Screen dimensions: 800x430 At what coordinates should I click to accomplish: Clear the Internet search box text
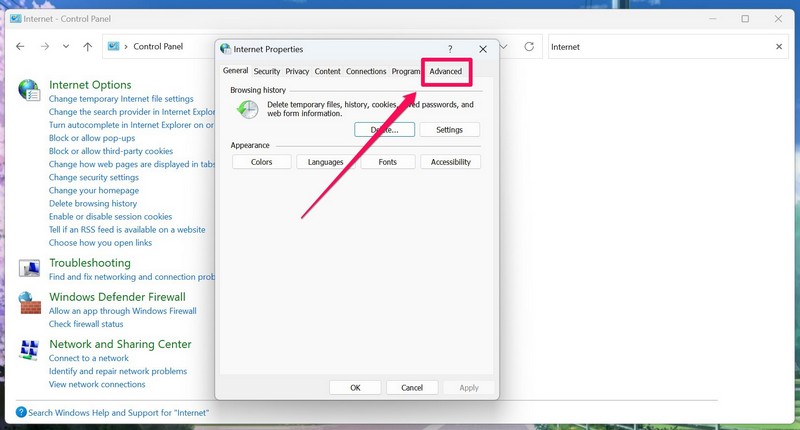pyautogui.click(x=779, y=47)
